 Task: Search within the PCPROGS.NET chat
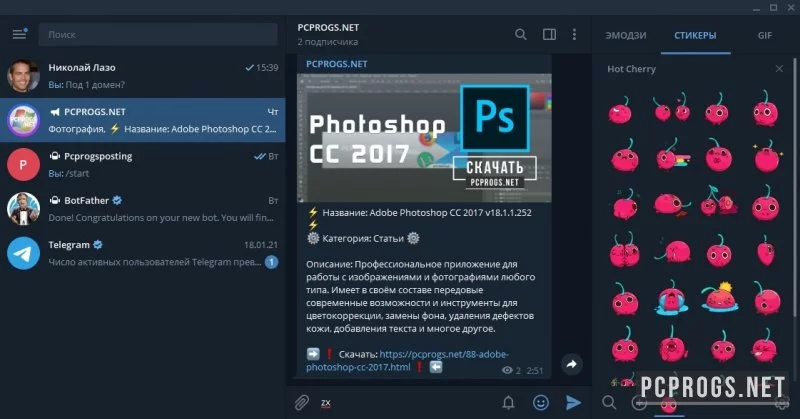click(x=520, y=34)
